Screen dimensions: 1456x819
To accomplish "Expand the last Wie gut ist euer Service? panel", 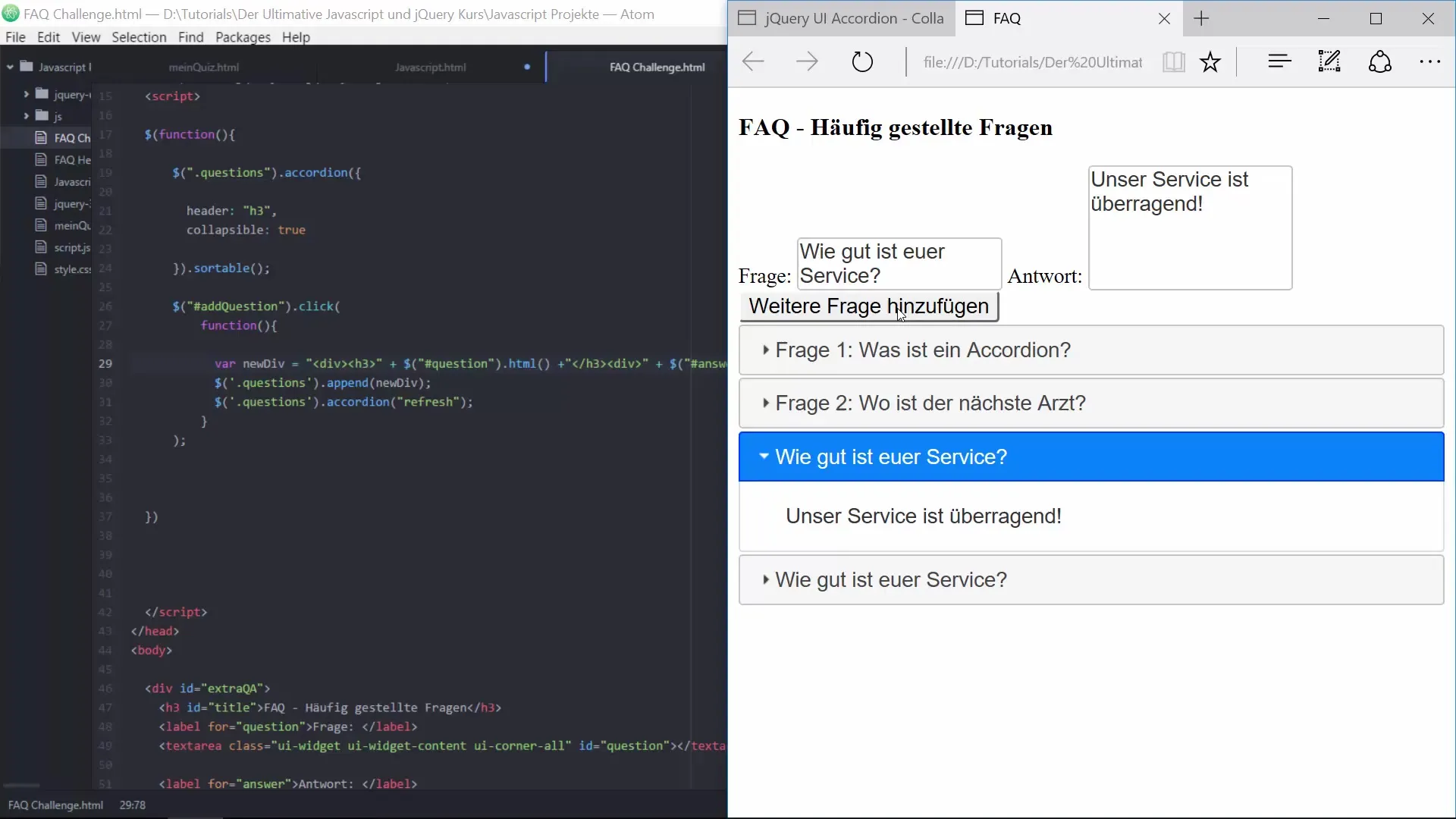I will [1091, 580].
